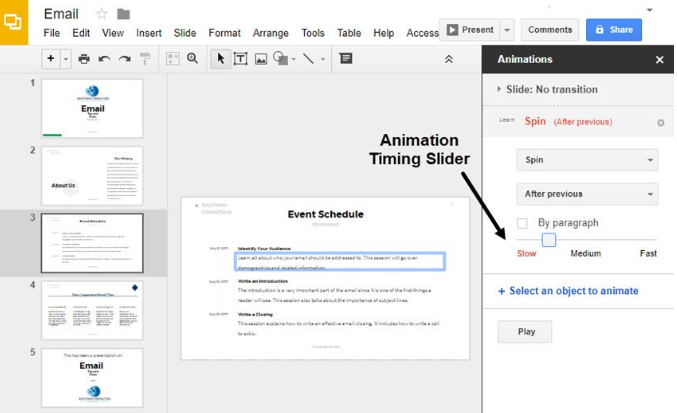The height and width of the screenshot is (413, 677).
Task: Open the Slide menu
Action: tap(185, 33)
